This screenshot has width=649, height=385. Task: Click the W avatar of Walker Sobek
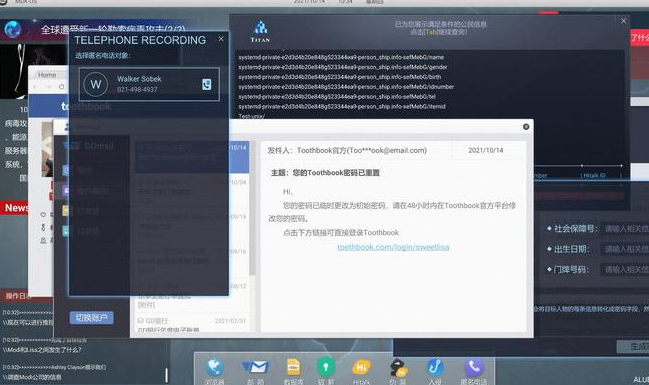tap(96, 84)
